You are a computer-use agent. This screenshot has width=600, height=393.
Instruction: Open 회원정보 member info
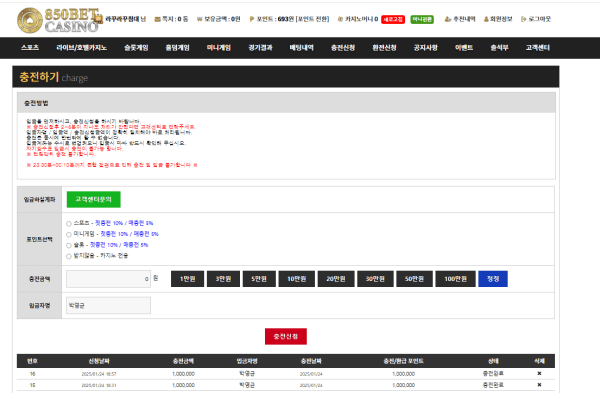[498, 19]
